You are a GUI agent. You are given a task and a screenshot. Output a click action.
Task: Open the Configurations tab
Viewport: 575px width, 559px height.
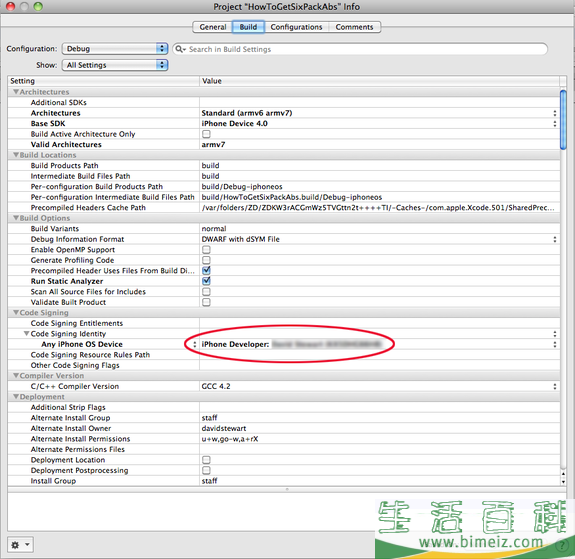point(296,27)
